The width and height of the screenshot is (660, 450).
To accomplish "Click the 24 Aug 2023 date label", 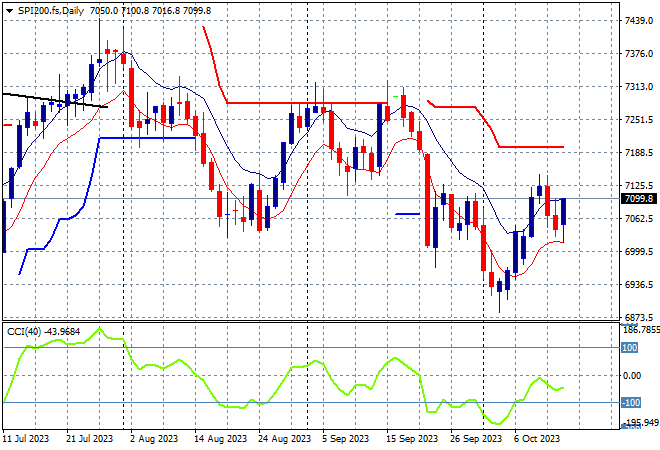I will [x=284, y=439].
